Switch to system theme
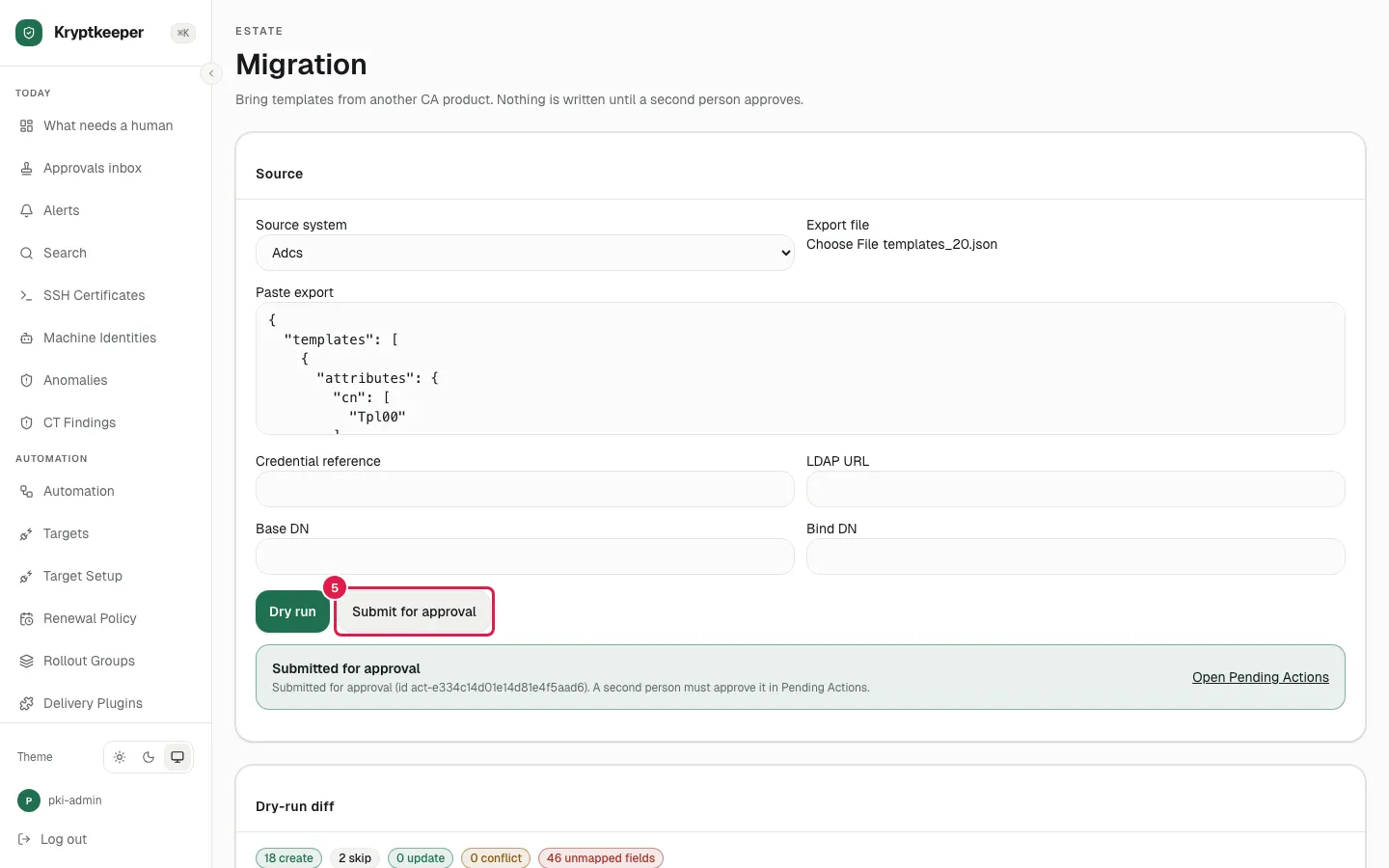Viewport: 1389px width, 868px height. point(177,757)
